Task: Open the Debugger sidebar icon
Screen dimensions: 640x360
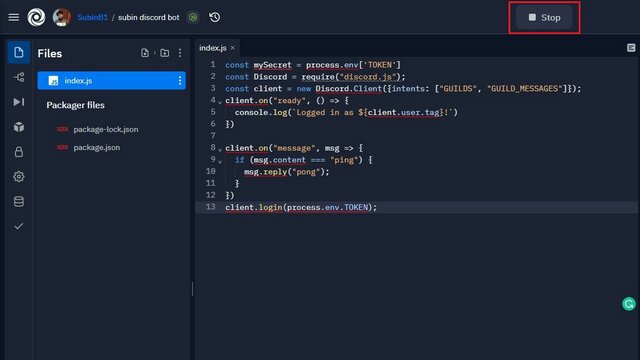Action: pyautogui.click(x=19, y=102)
